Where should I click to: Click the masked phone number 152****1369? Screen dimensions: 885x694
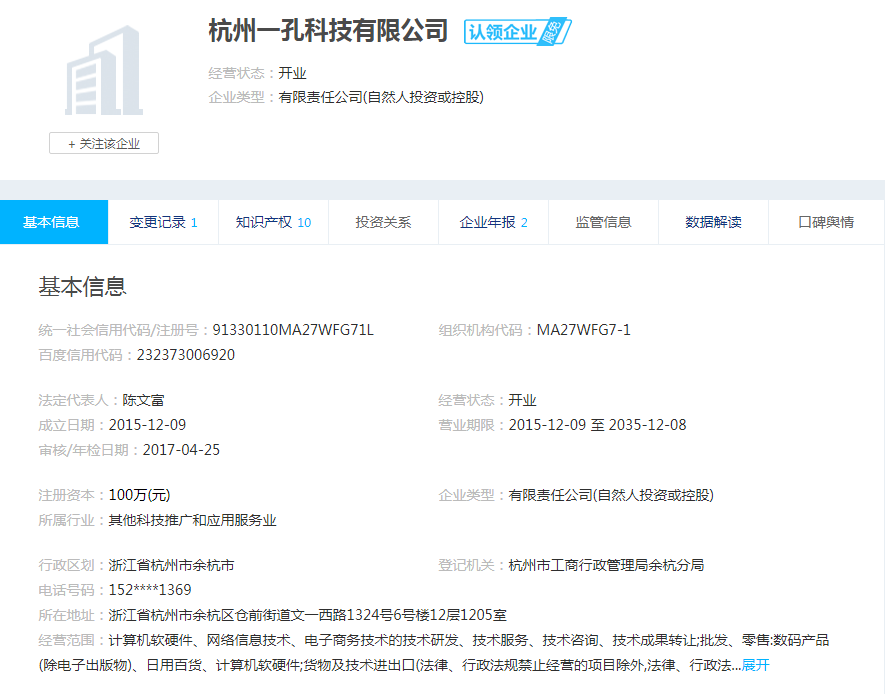[150, 590]
